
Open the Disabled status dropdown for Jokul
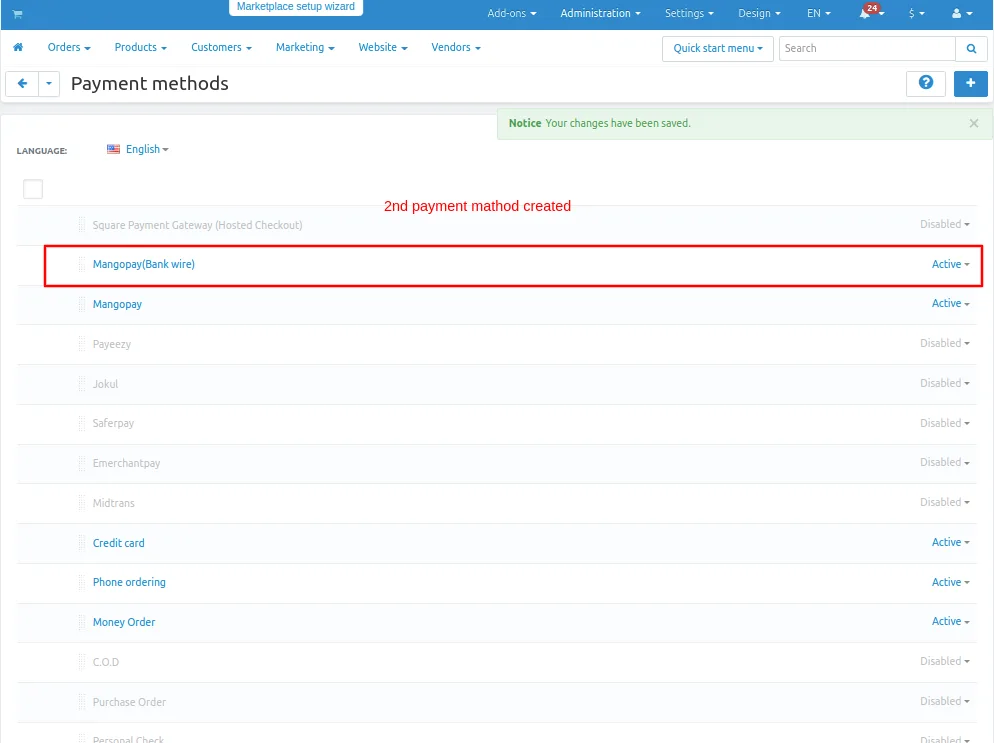pos(945,383)
